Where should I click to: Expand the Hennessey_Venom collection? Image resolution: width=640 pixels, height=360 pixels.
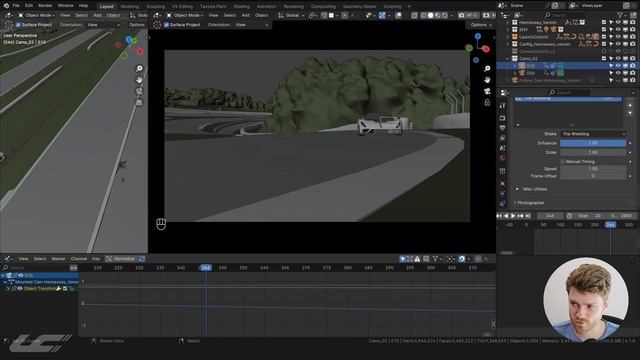508,22
